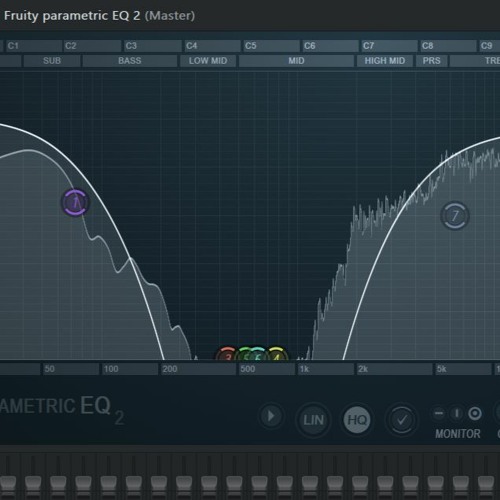Click the checkmark compare button

point(402,420)
